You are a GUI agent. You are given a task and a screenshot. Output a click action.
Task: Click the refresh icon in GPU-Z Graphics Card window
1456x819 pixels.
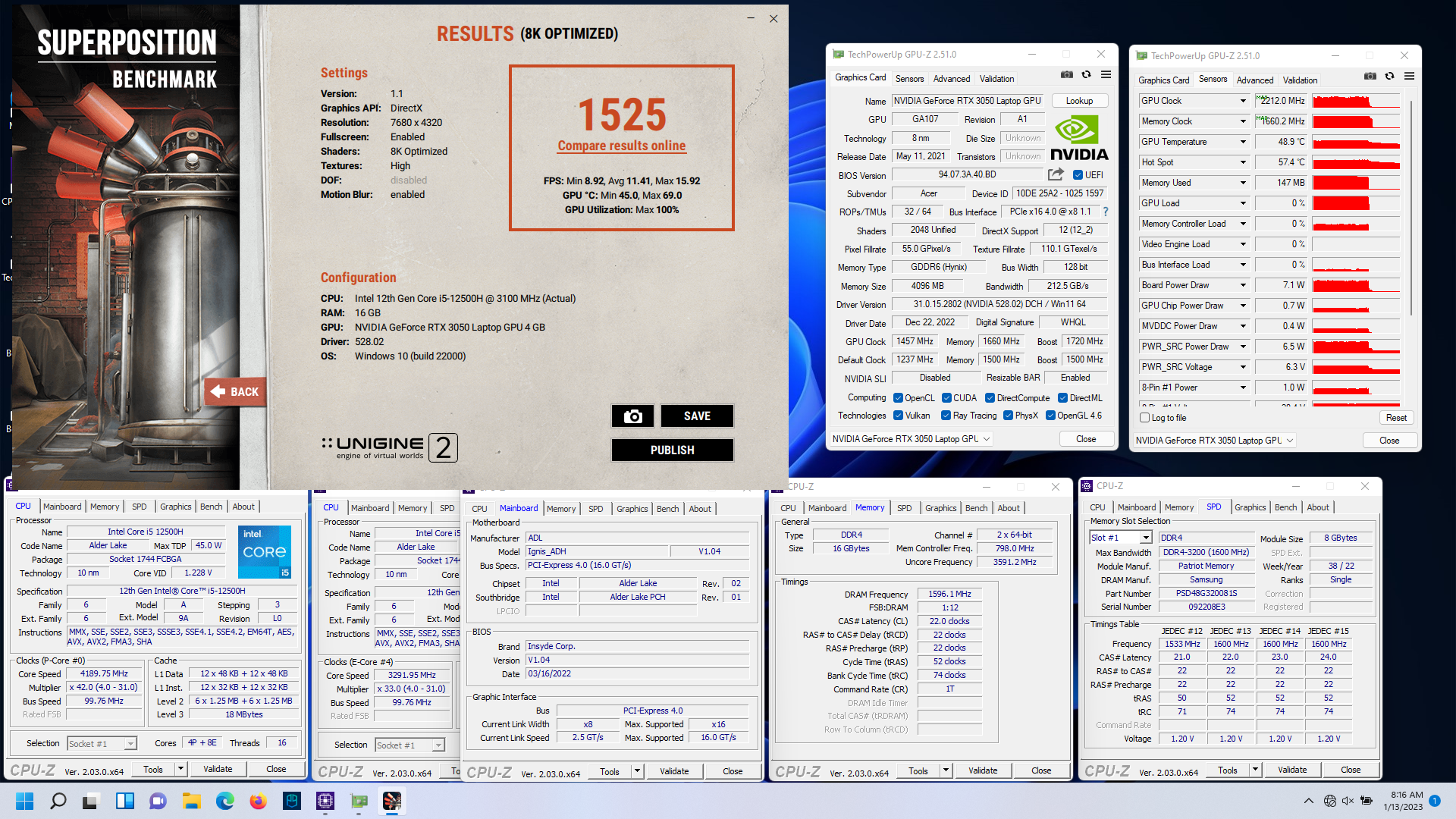coord(1086,75)
